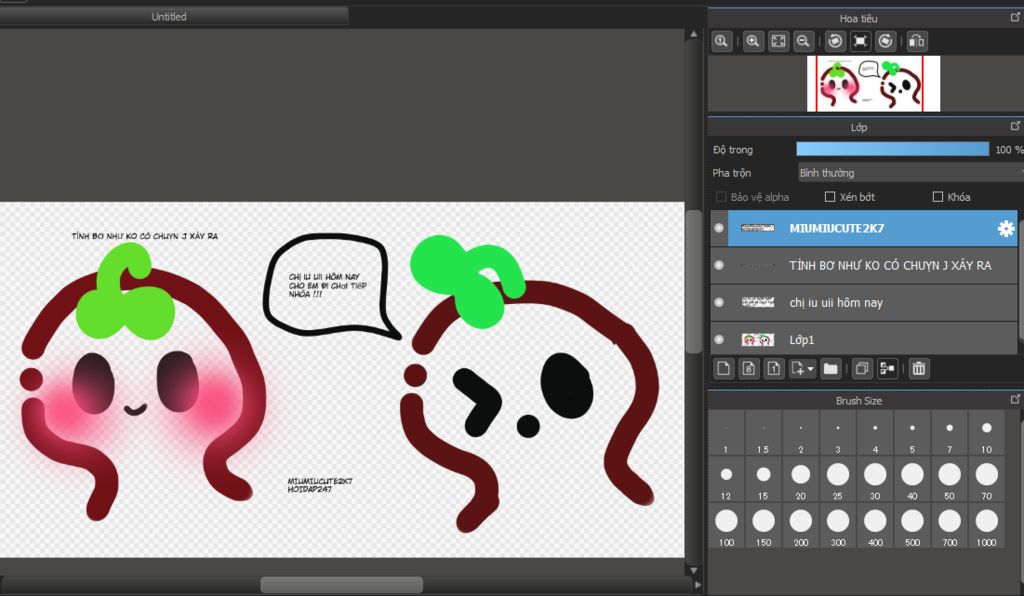
Task: Enable the Xén bớt clipping checkbox
Action: (830, 196)
